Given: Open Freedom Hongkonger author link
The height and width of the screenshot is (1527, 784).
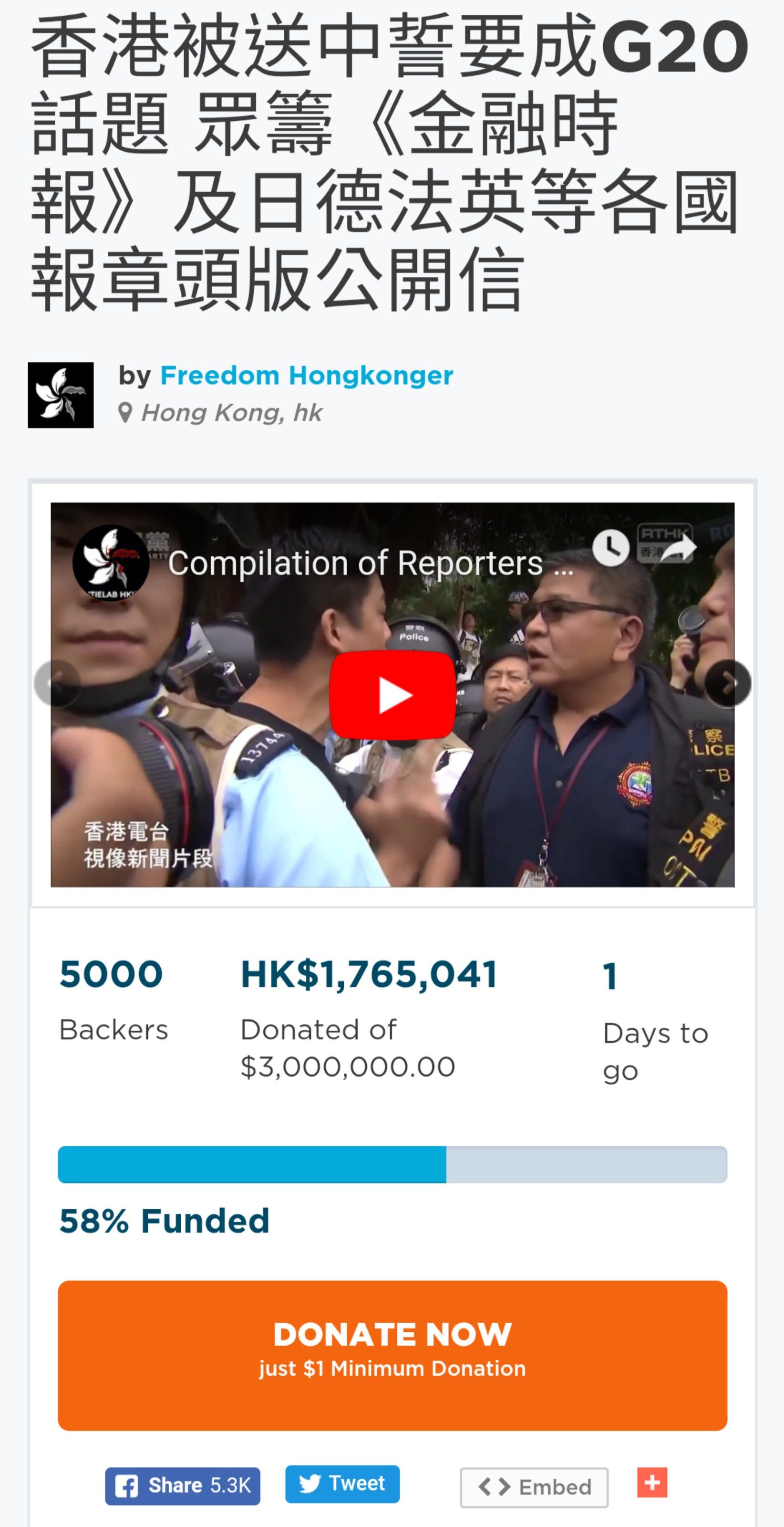Looking at the screenshot, I should (306, 376).
